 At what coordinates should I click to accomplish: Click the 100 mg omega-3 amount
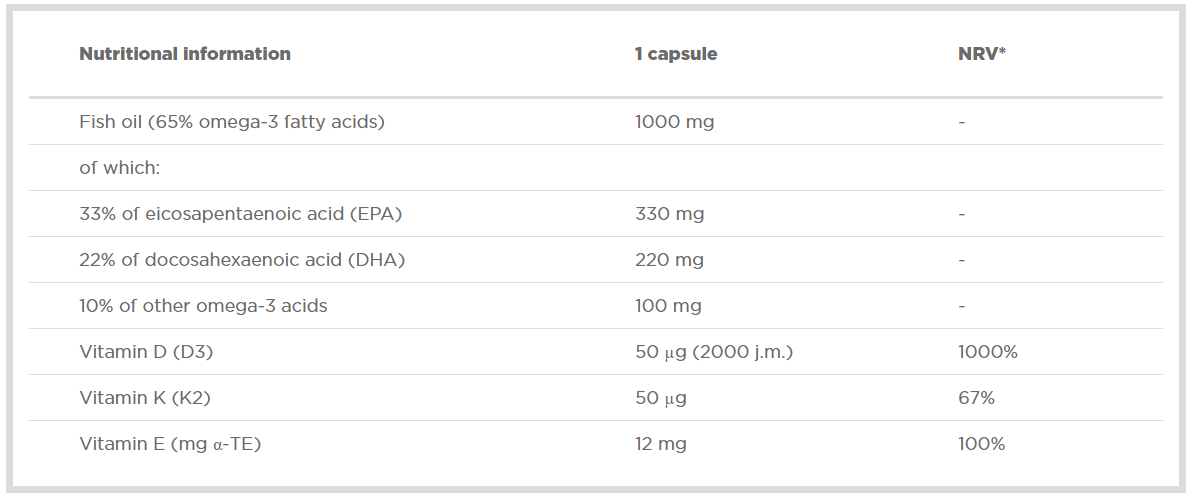pyautogui.click(x=667, y=306)
